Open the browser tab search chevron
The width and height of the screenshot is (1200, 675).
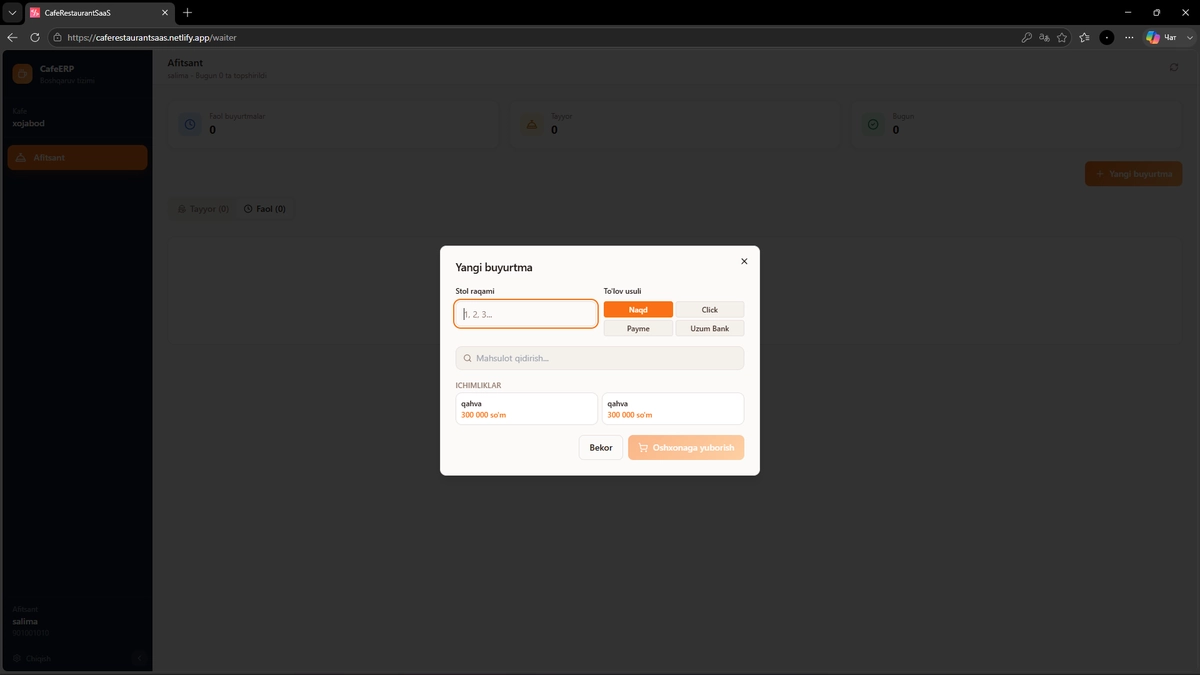click(12, 13)
